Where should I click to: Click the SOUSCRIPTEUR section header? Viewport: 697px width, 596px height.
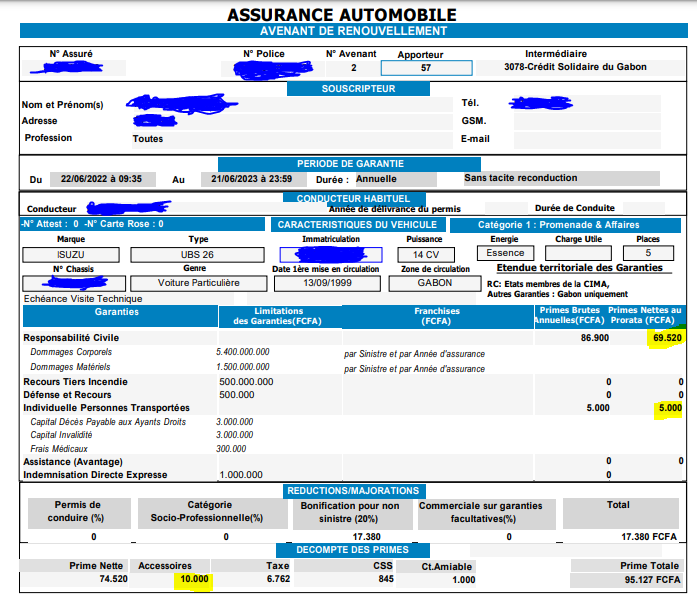tap(358, 88)
